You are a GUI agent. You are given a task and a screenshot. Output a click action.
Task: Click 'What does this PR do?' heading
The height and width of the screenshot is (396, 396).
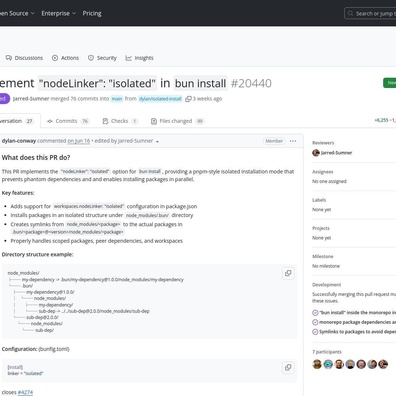click(x=36, y=157)
